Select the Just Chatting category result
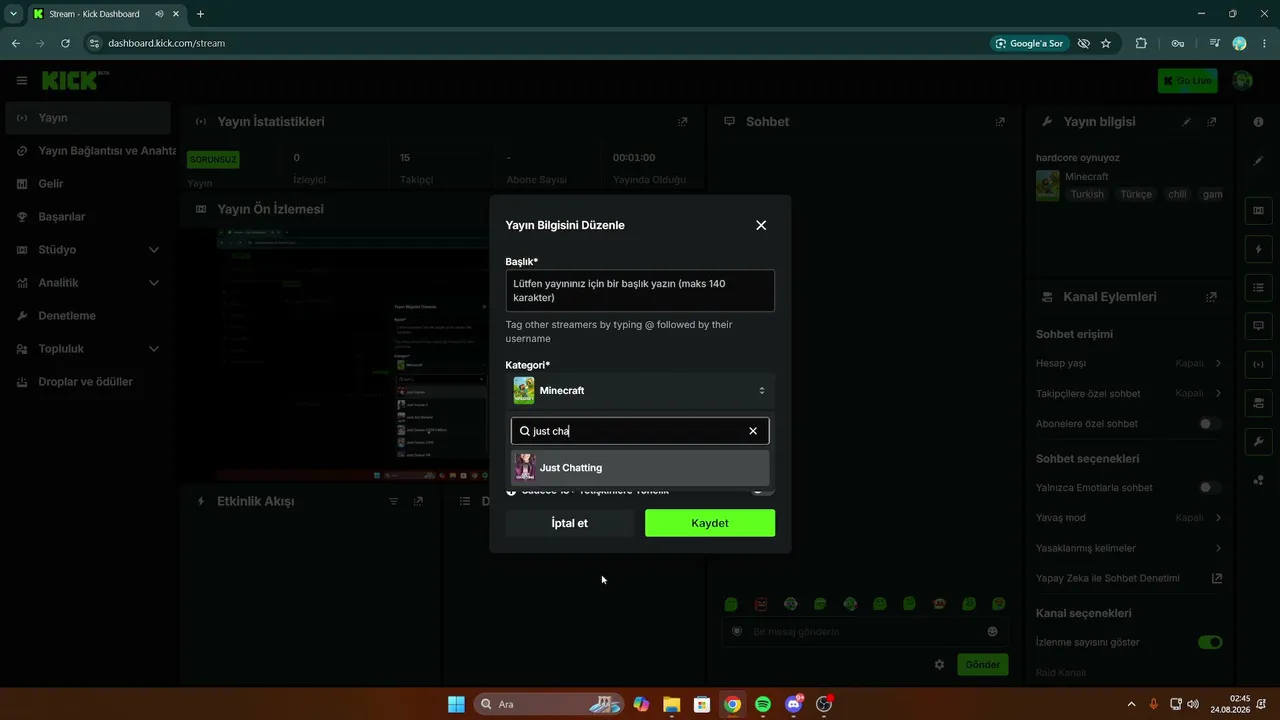 (640, 468)
